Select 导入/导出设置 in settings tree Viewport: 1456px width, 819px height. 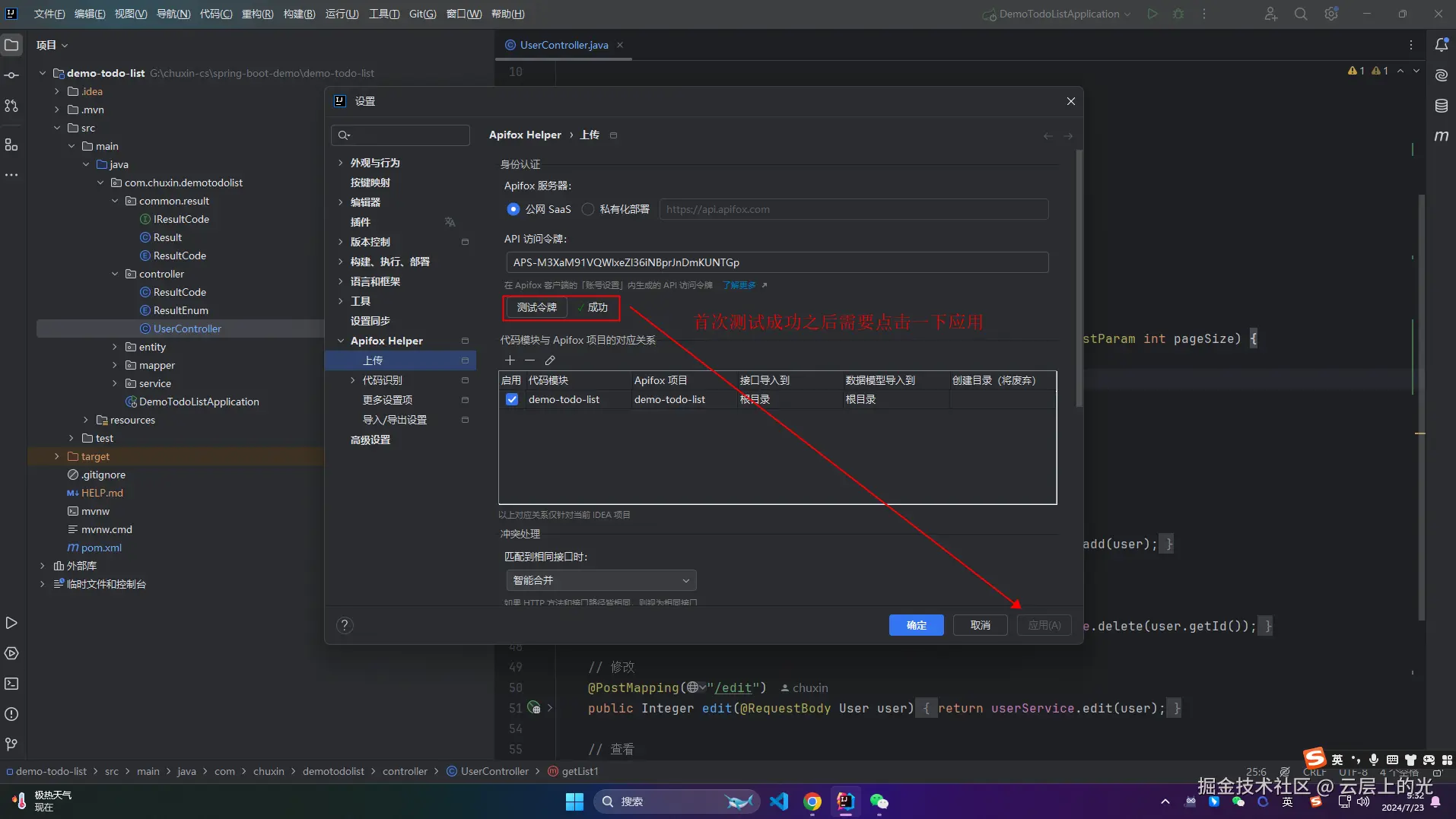coord(394,420)
